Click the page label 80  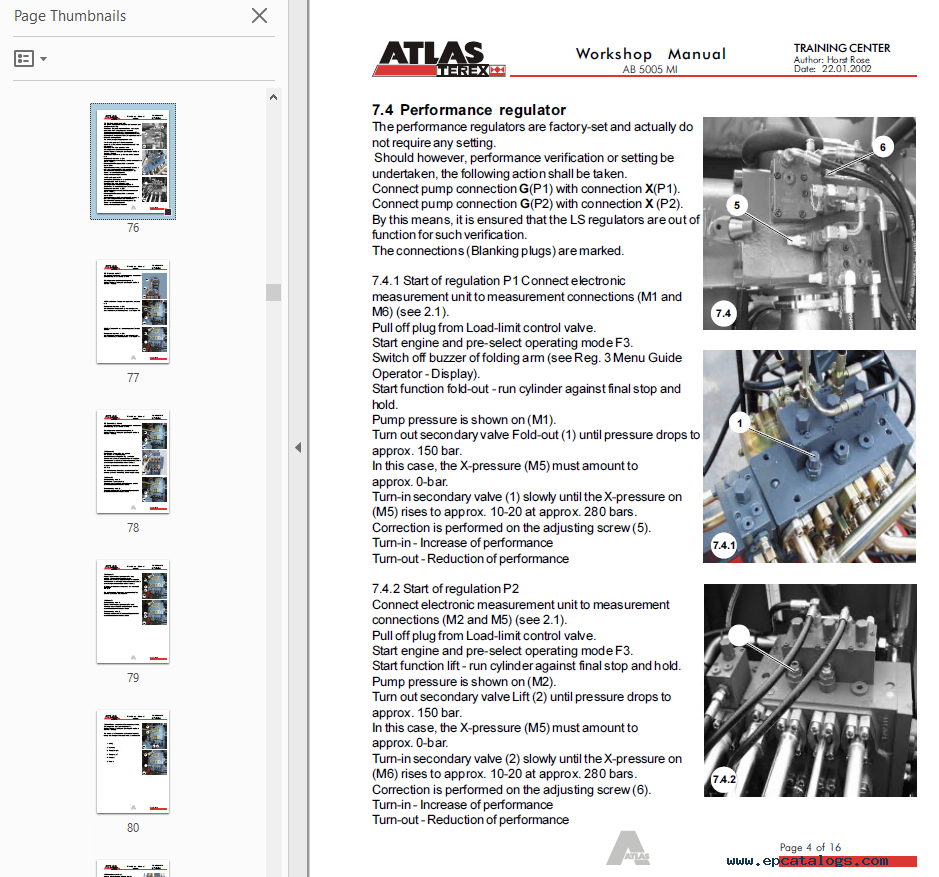(133, 828)
